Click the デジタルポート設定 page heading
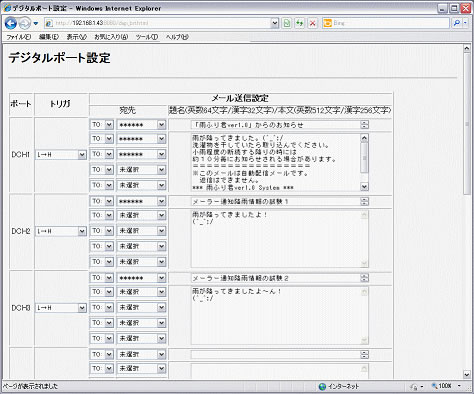 pyautogui.click(x=59, y=58)
